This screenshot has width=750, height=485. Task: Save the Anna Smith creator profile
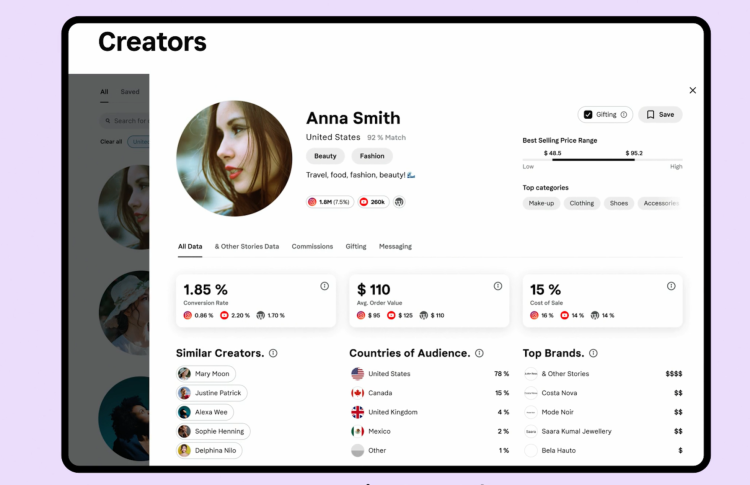click(x=660, y=115)
